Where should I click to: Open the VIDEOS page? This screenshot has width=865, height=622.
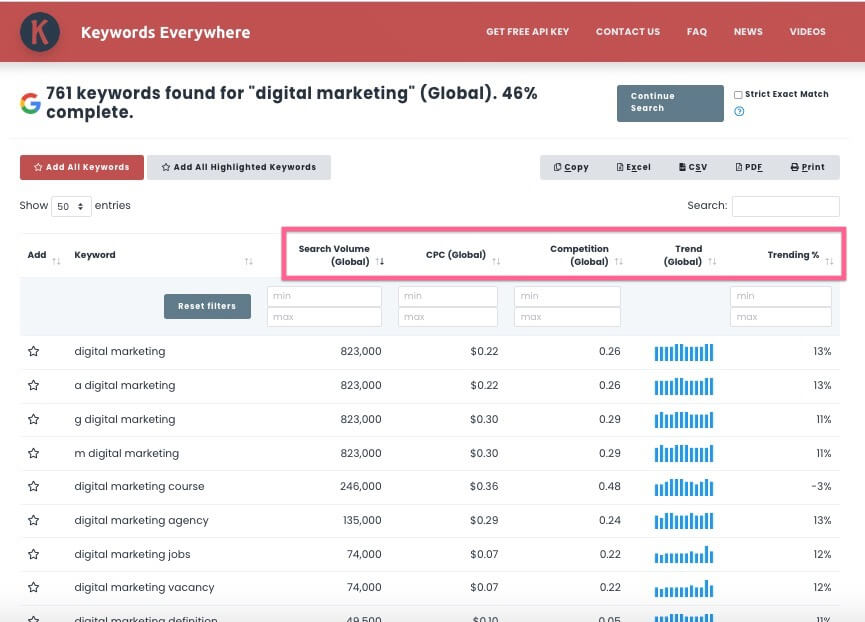point(808,32)
